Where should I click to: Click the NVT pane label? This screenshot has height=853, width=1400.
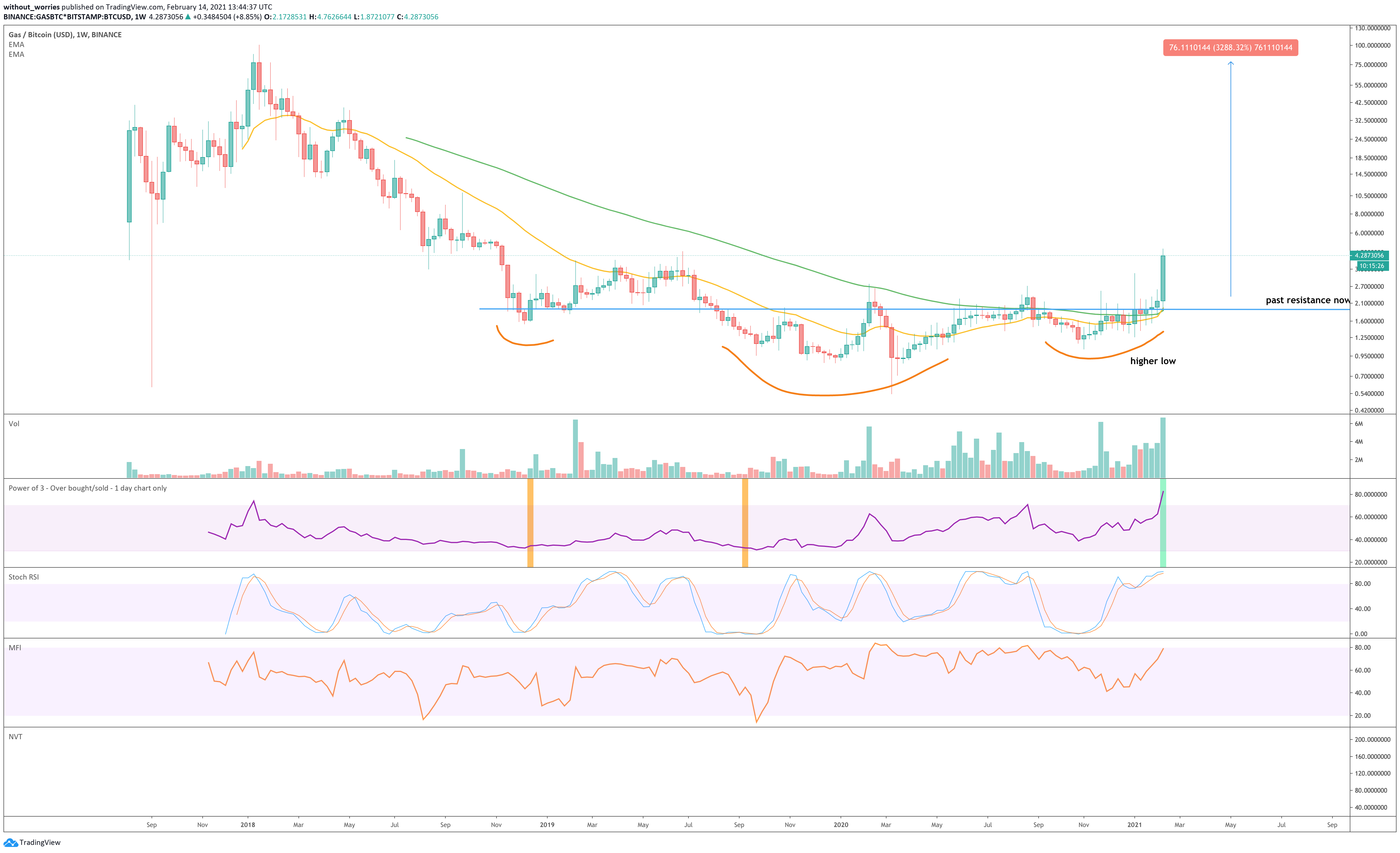pyautogui.click(x=15, y=737)
